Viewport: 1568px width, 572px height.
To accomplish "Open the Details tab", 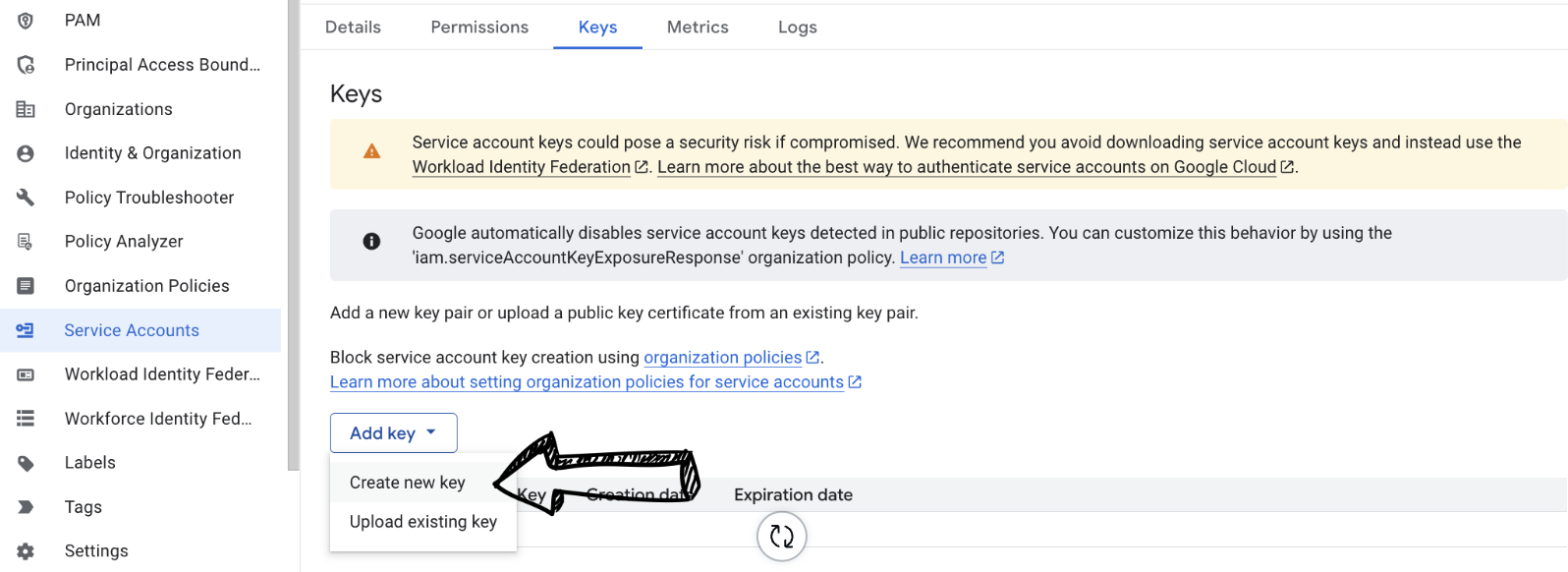I will (353, 28).
